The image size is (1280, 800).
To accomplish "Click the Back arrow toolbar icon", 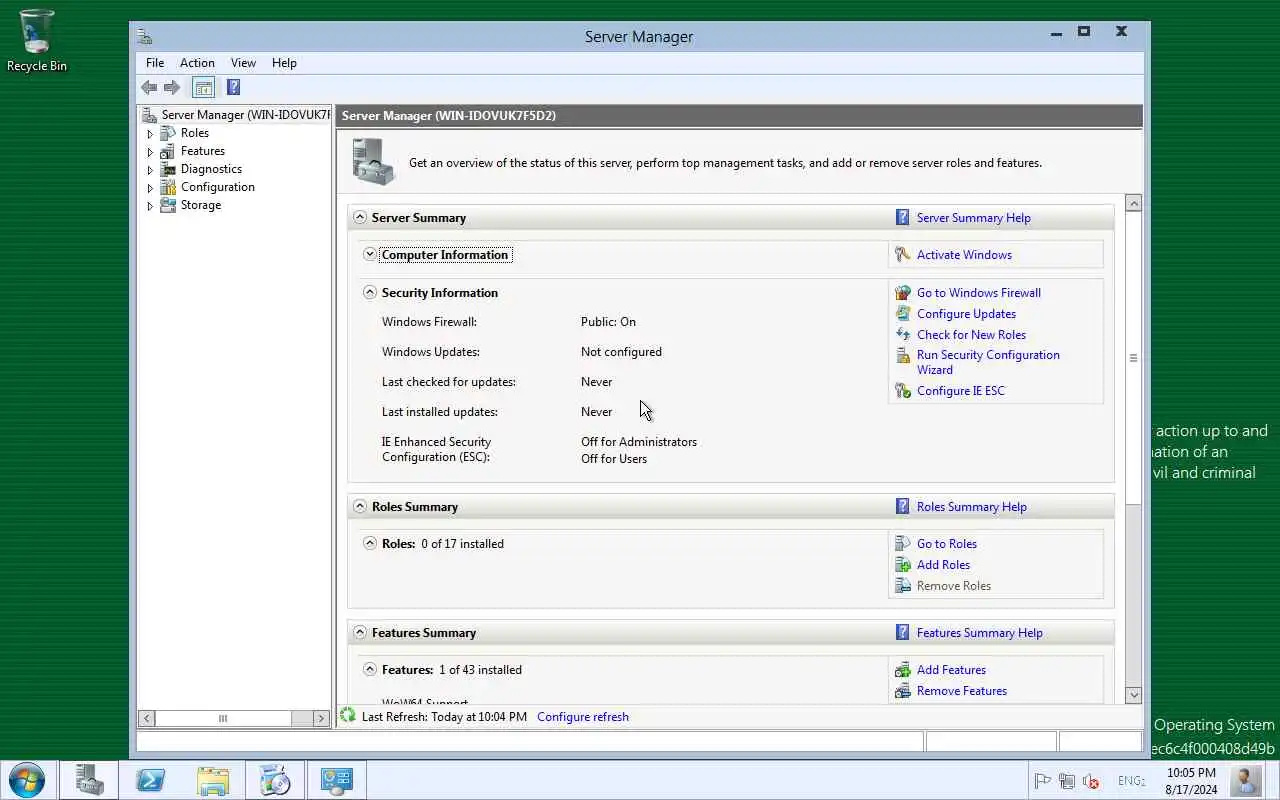I will [x=149, y=87].
